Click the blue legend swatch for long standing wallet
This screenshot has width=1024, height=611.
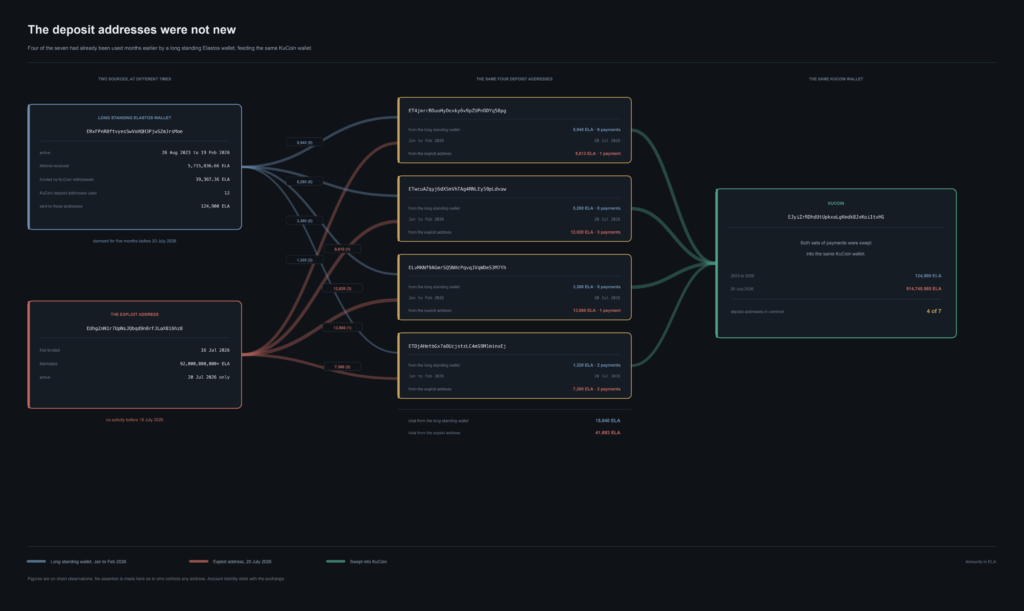(x=37, y=561)
